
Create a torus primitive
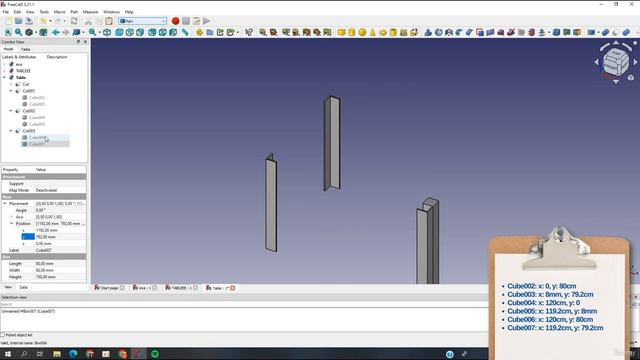pos(383,32)
